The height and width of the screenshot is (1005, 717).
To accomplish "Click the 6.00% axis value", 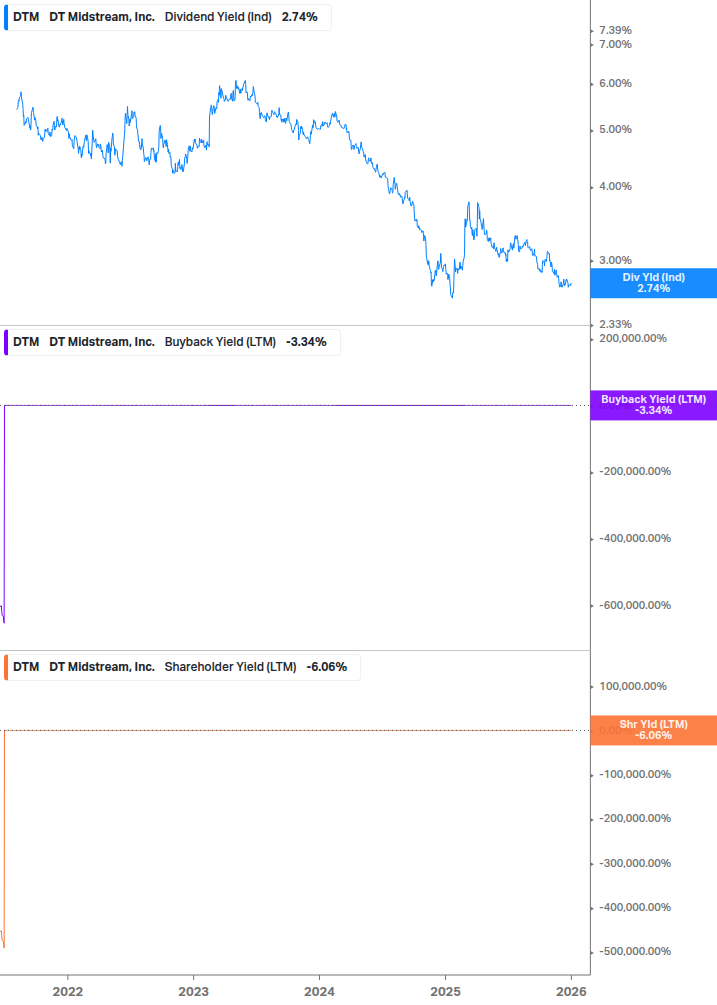I will (615, 83).
